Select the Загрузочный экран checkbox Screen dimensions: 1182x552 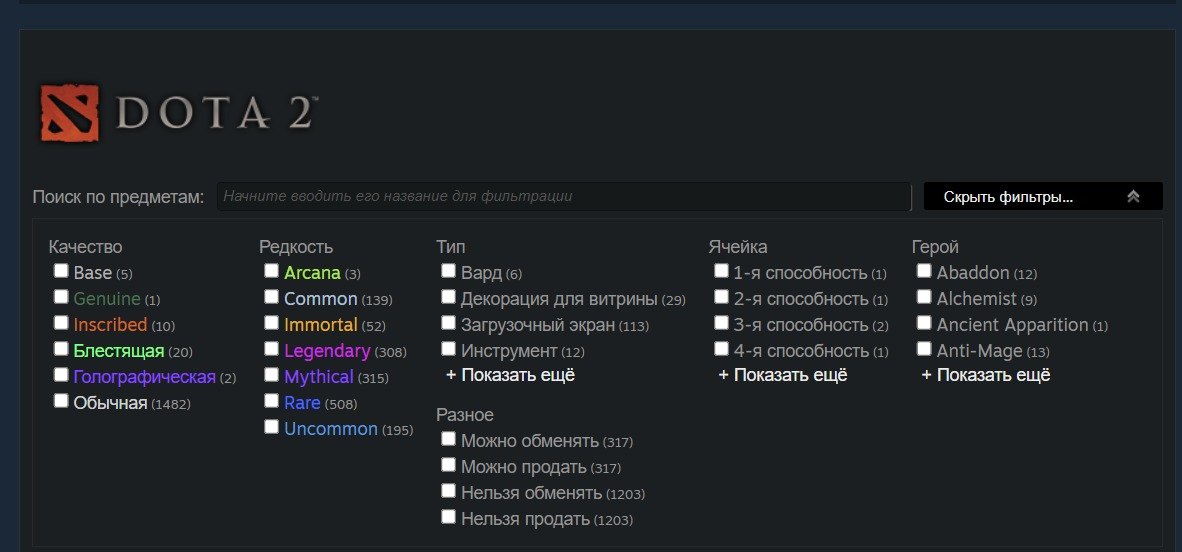click(x=449, y=323)
